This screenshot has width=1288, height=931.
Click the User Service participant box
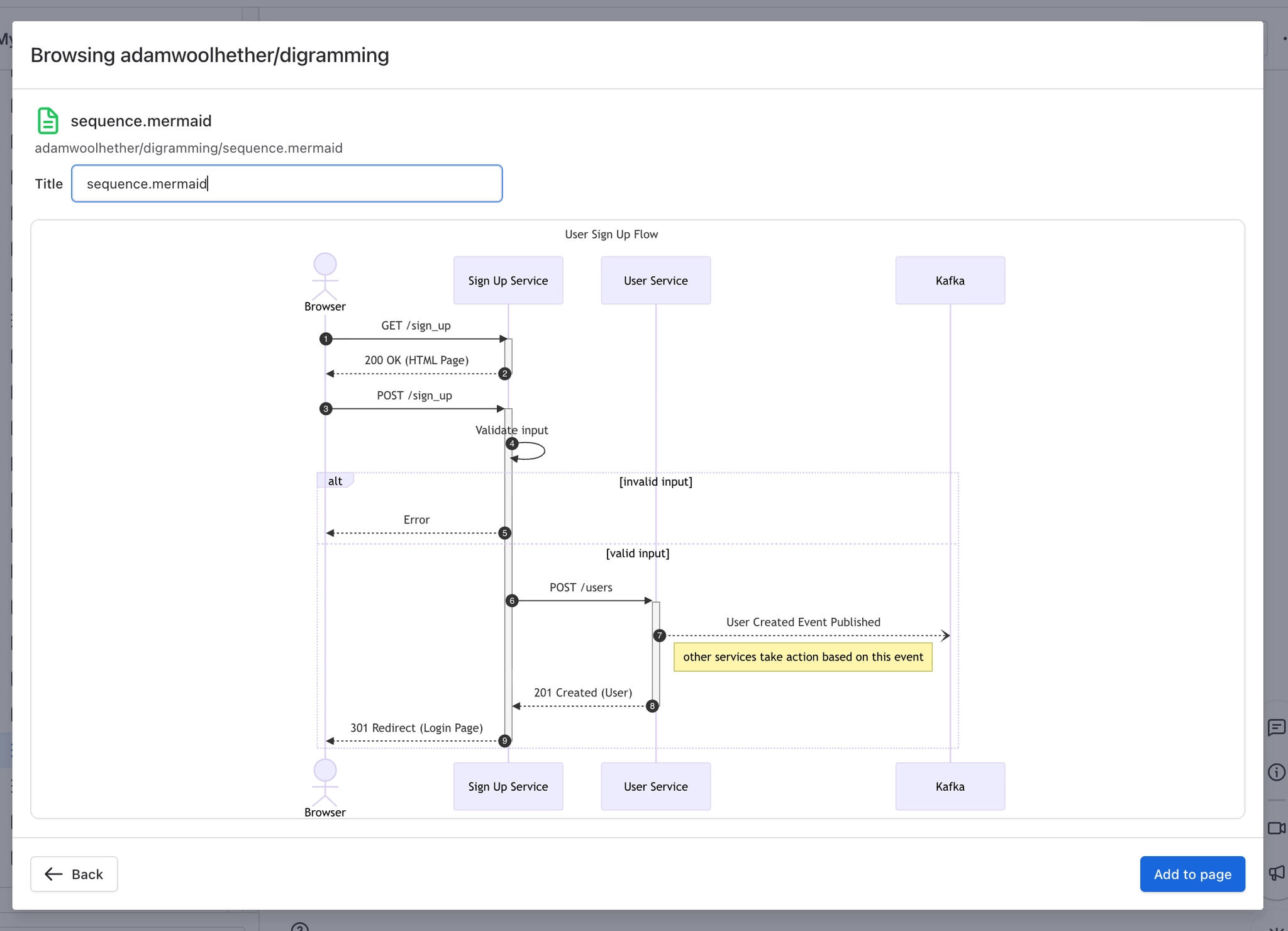click(655, 280)
